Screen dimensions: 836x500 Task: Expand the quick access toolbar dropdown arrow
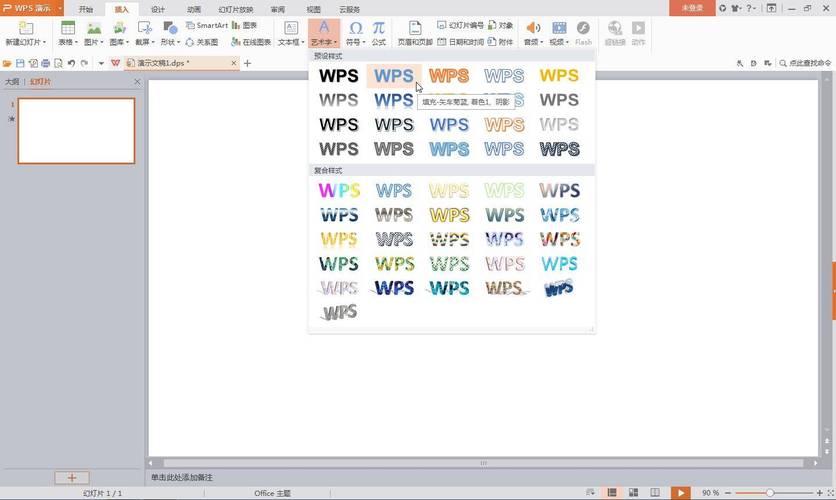pos(101,63)
